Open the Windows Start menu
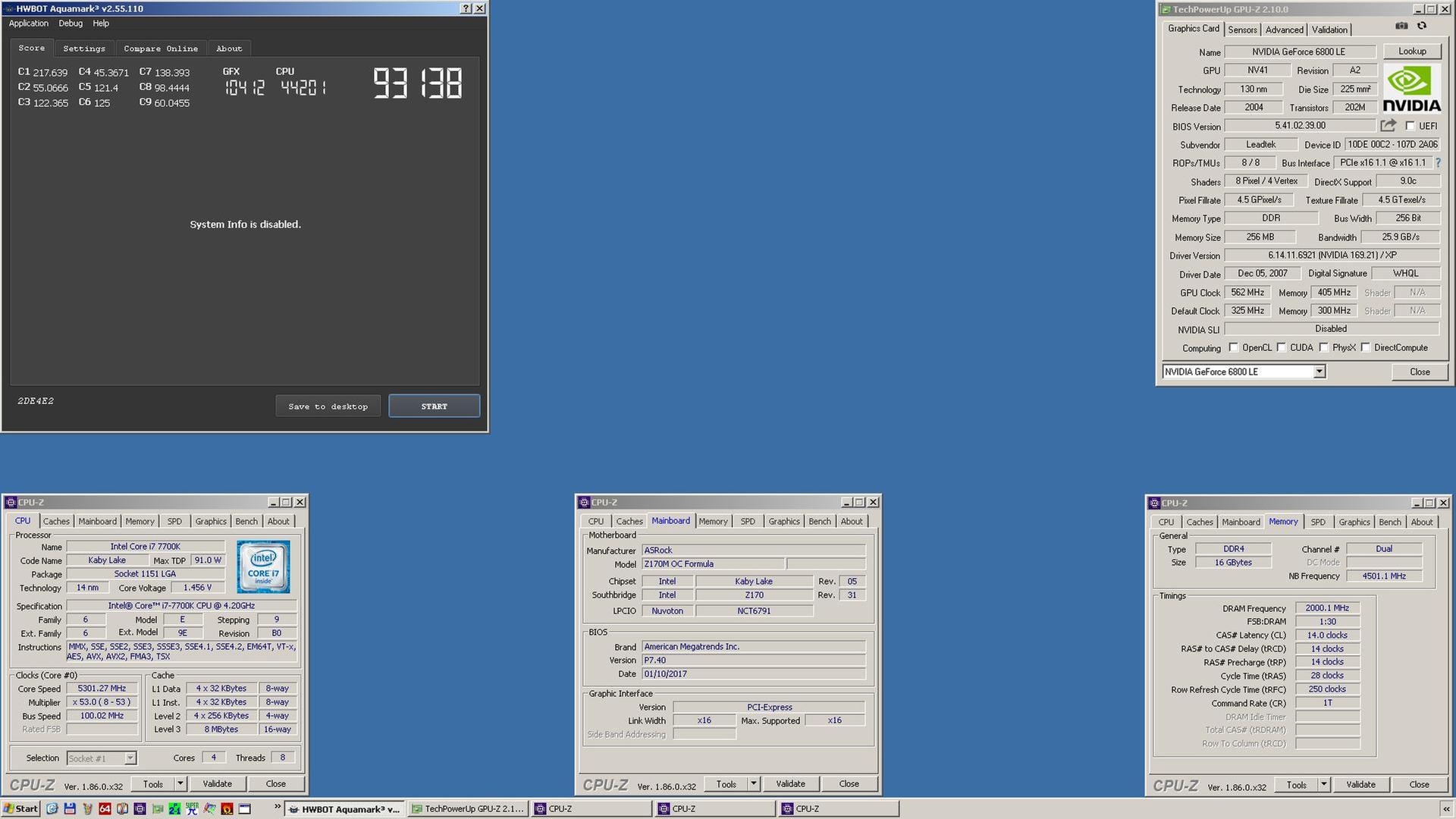 coord(20,808)
